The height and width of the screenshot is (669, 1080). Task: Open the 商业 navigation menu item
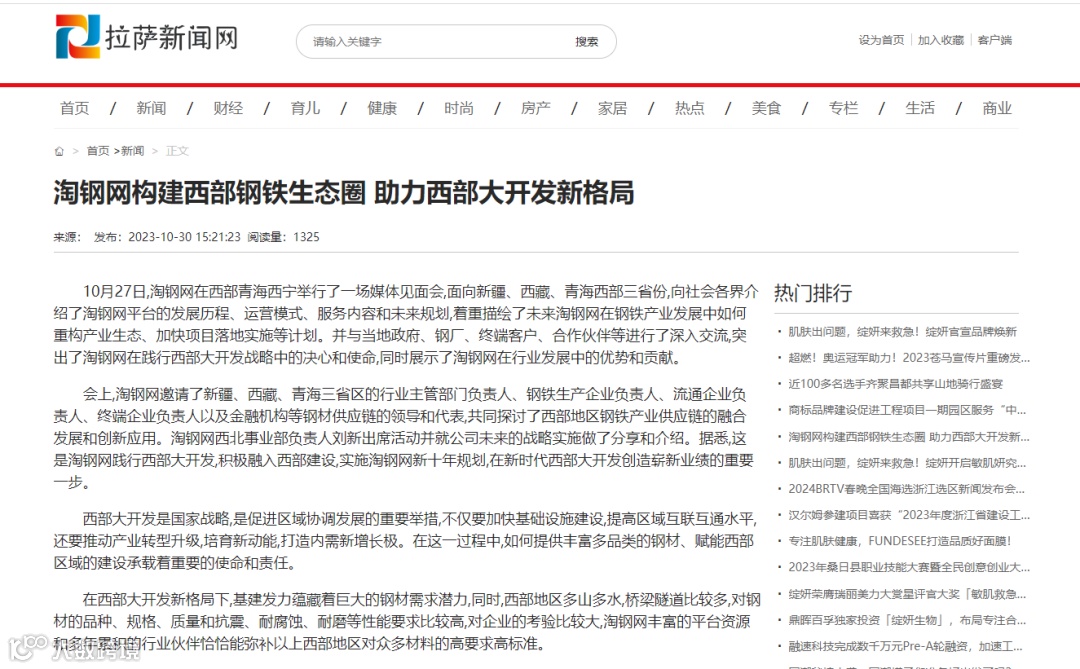click(997, 108)
